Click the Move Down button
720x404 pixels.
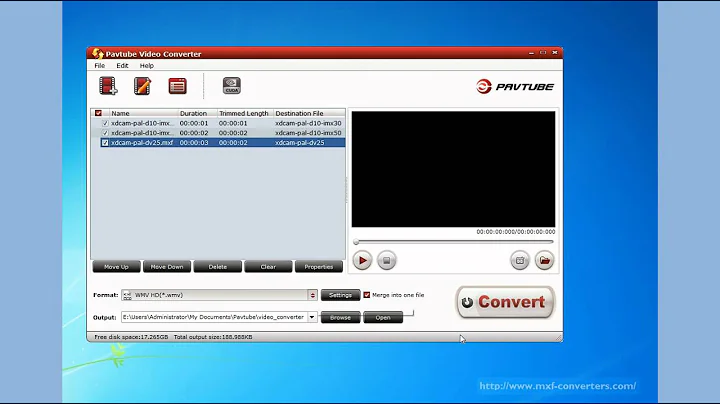pos(167,267)
